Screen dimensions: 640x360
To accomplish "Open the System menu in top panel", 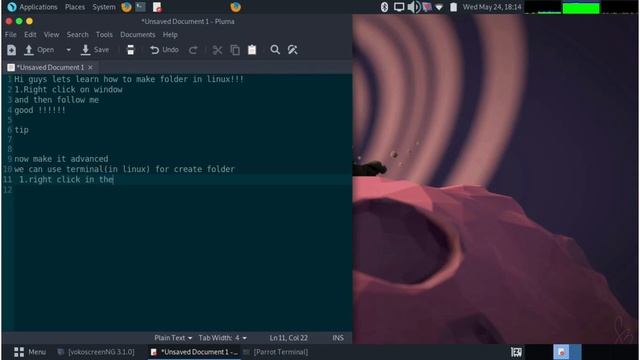I will [104, 7].
